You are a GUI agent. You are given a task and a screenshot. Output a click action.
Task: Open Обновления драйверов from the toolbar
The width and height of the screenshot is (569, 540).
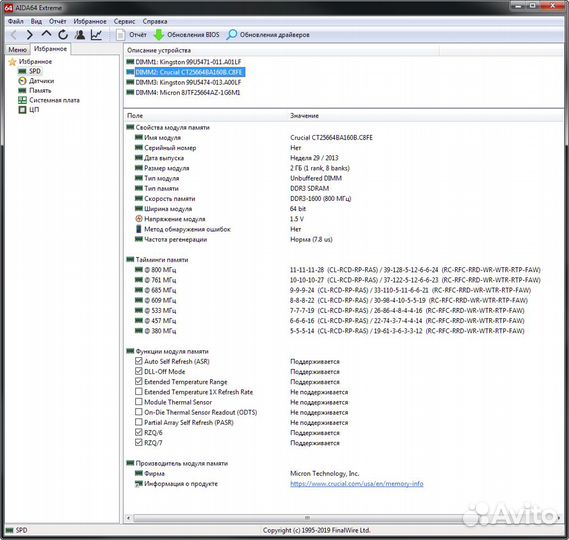[268, 35]
